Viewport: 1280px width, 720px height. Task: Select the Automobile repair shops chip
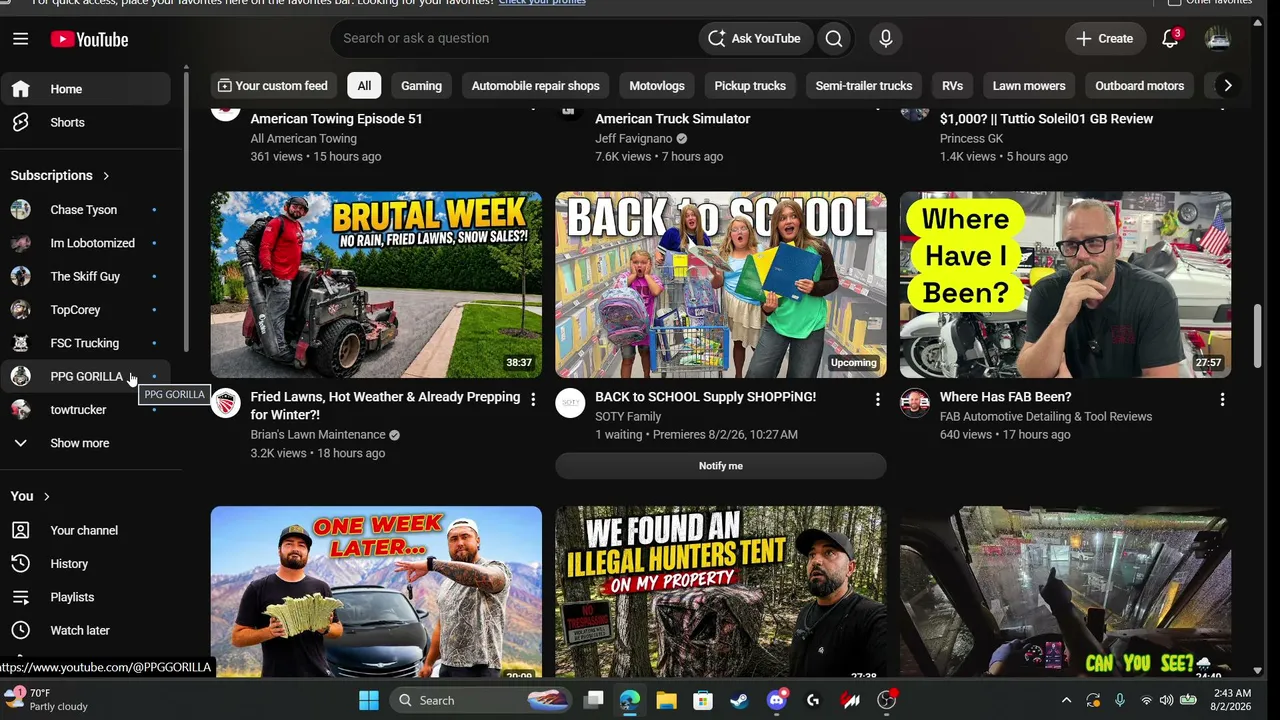pos(536,86)
